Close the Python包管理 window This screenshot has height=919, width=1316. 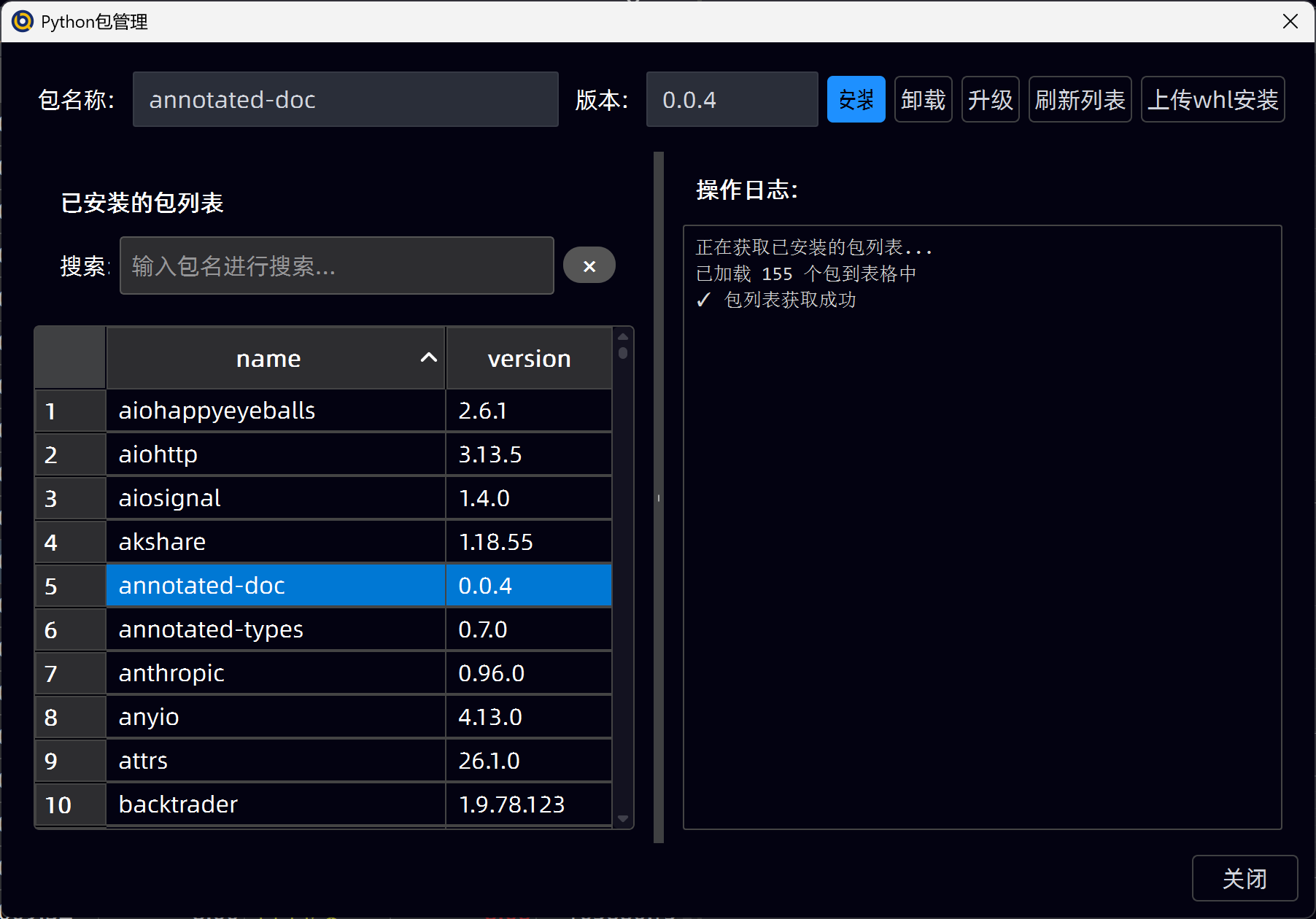(1290, 22)
